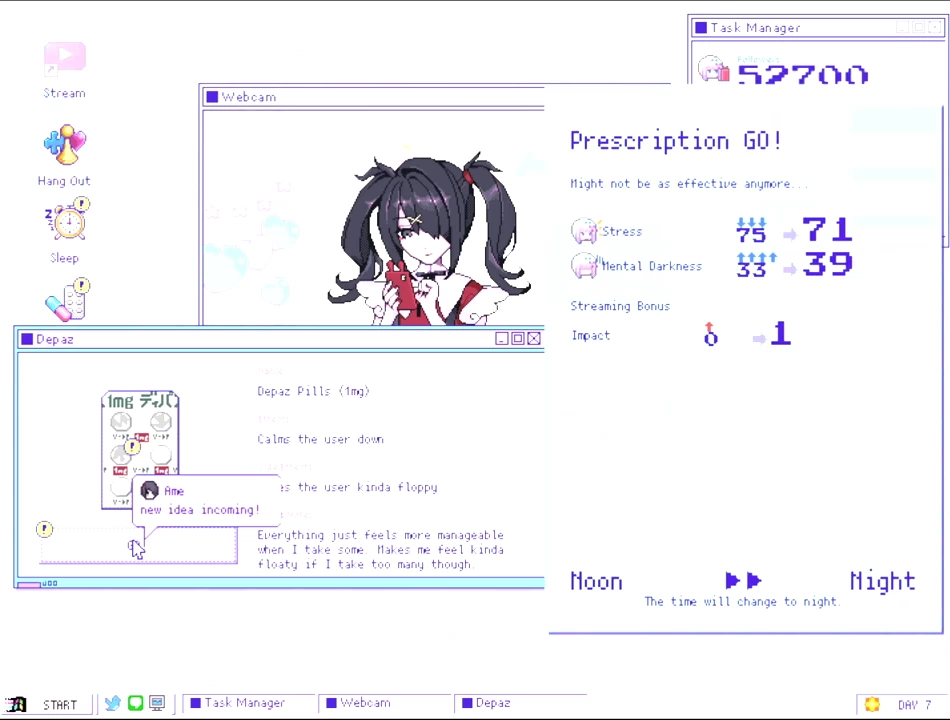Click the 'Prescription GO!' heading
Image resolution: width=950 pixels, height=720 pixels.
[676, 141]
